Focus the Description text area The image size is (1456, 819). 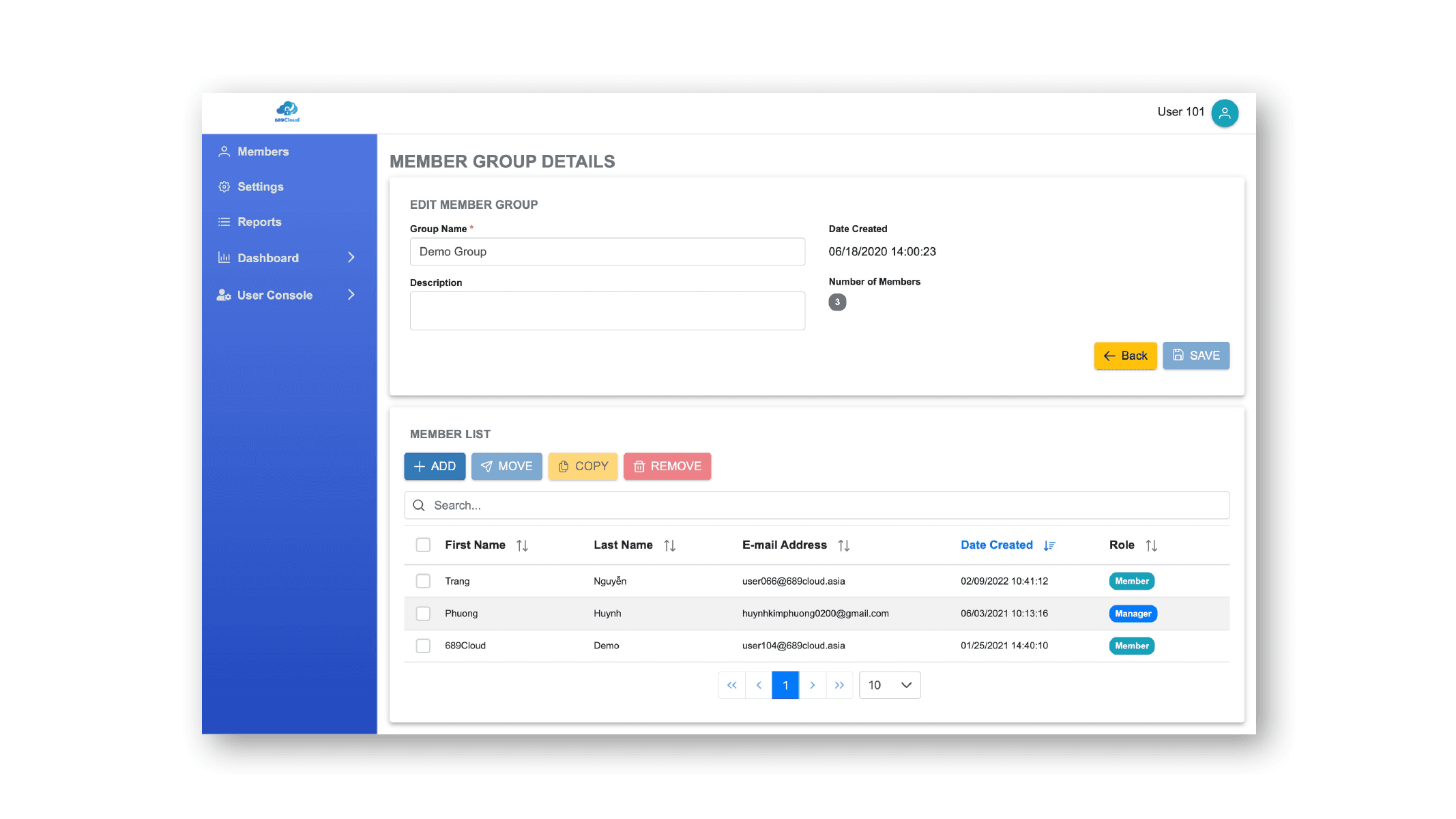pos(607,311)
